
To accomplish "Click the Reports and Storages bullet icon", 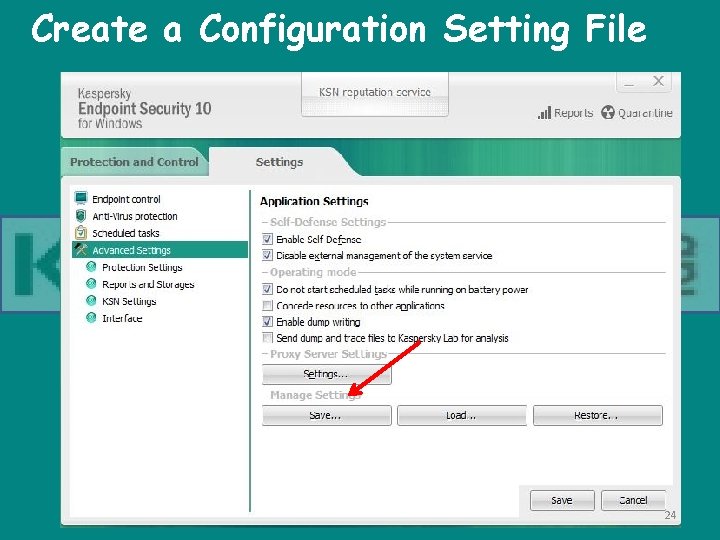I will click(x=91, y=284).
